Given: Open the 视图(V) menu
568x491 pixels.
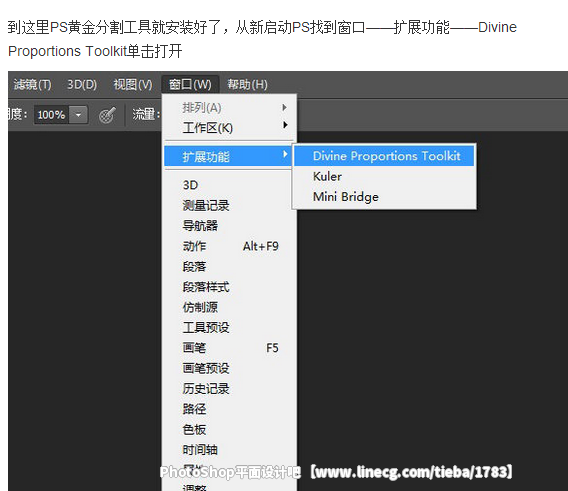Looking at the screenshot, I should click(133, 84).
